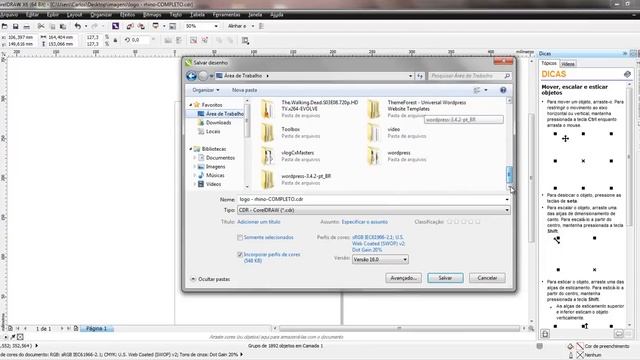This screenshot has width=640, height=360.
Task: Click the last Classificação rating star
Action: pyautogui.click(x=478, y=222)
